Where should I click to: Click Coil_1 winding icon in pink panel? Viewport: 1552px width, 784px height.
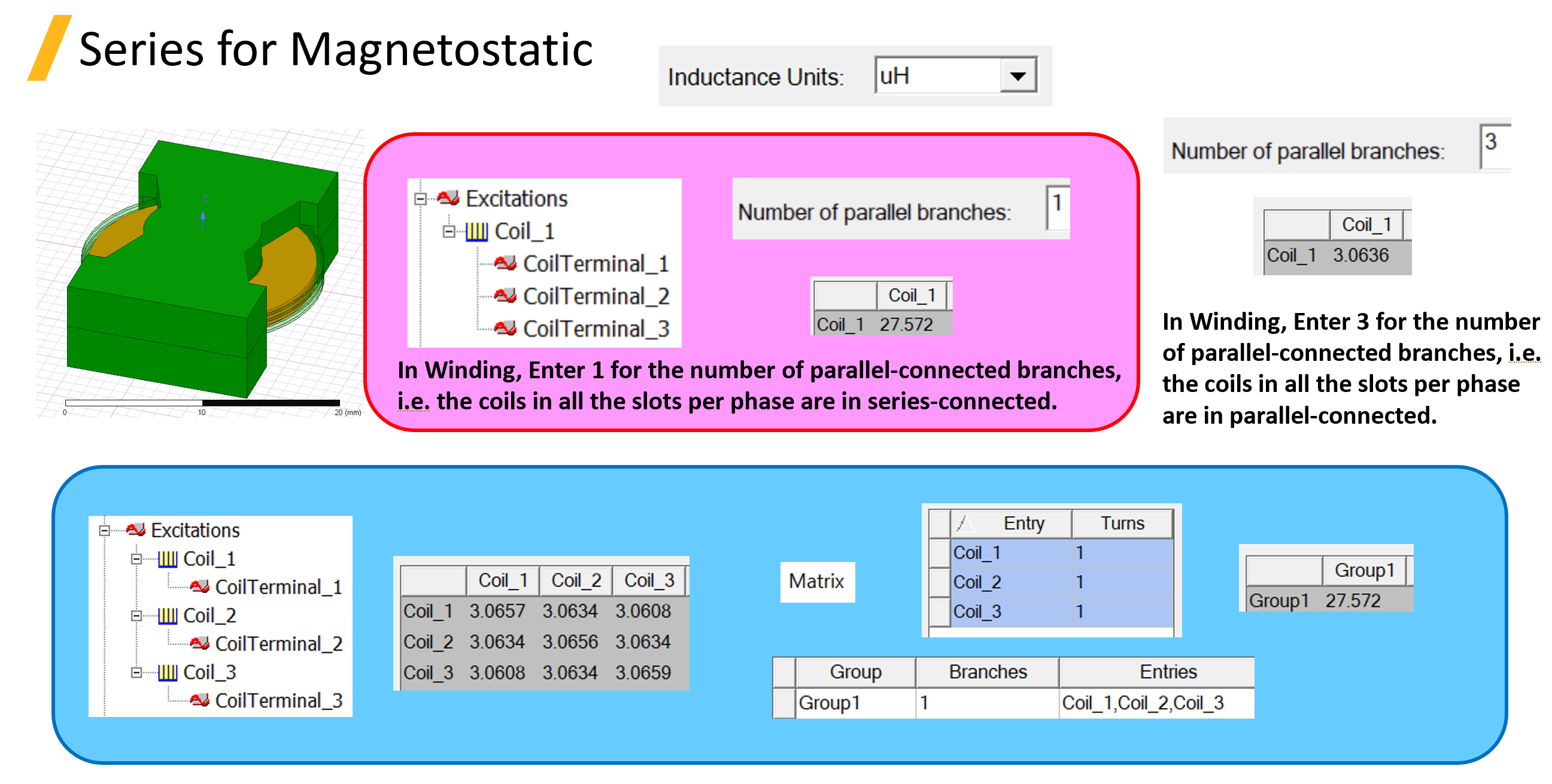click(476, 232)
